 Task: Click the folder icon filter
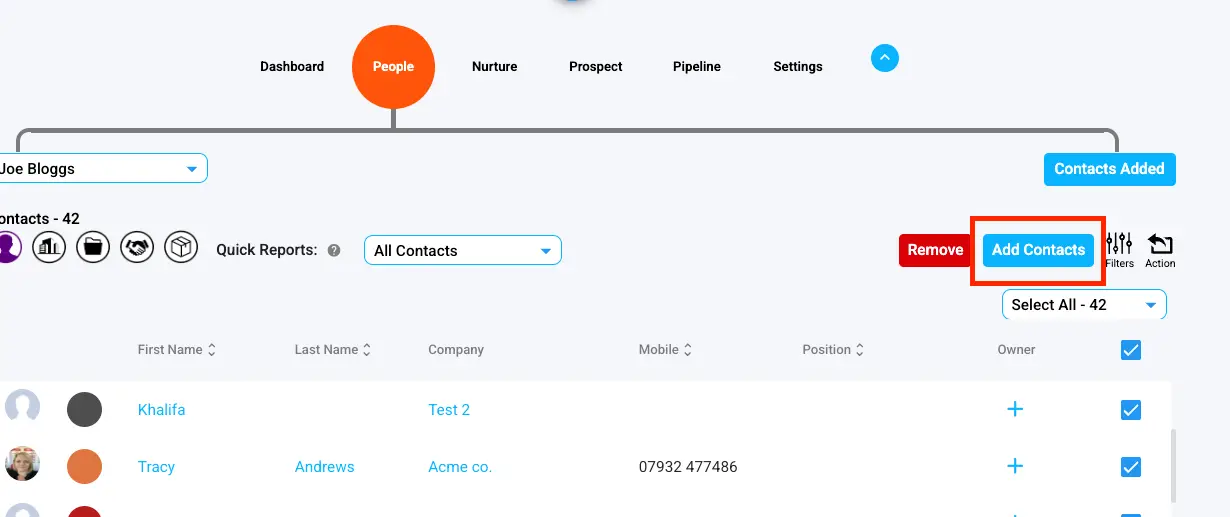coord(93,247)
